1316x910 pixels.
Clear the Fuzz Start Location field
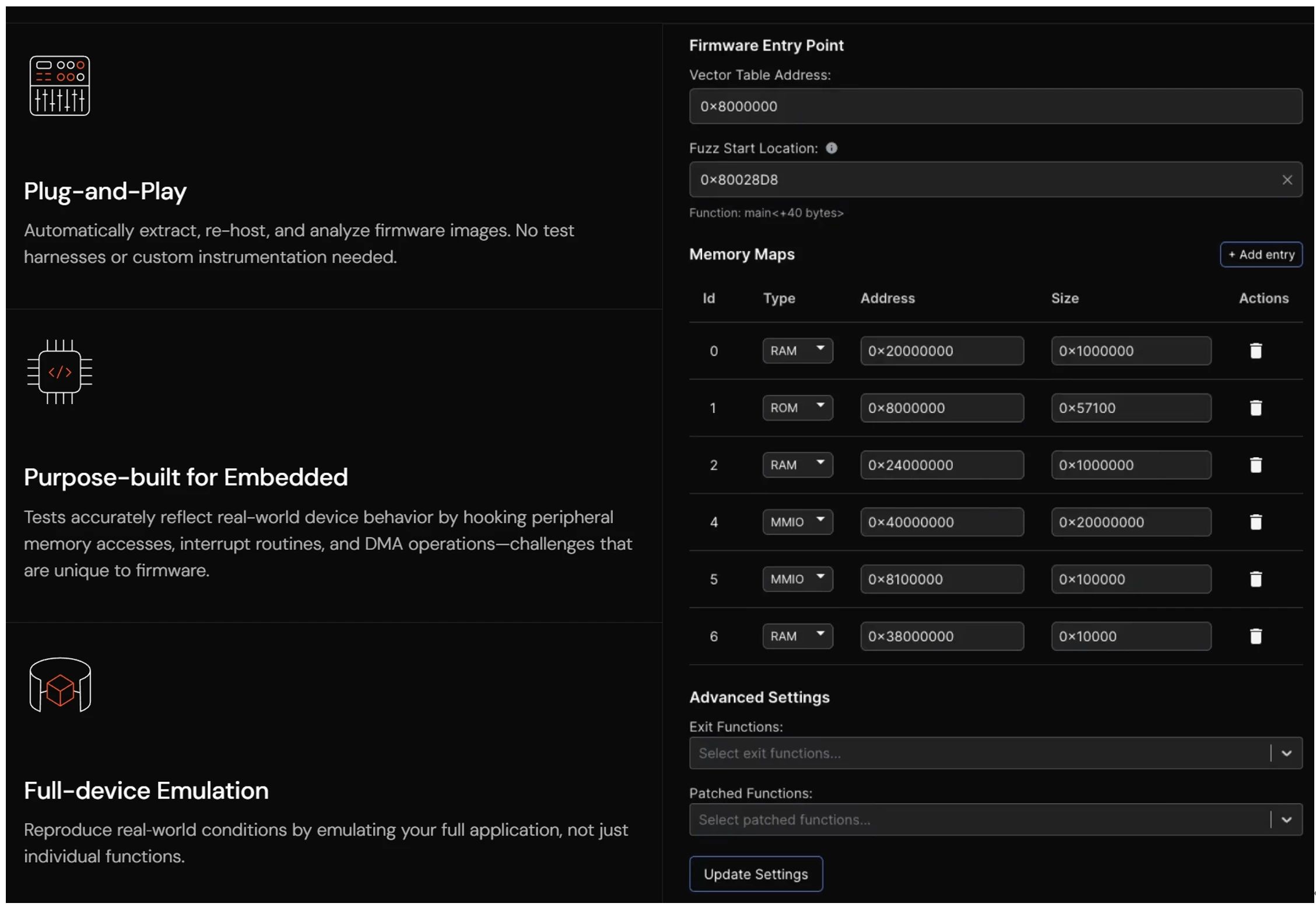(x=1287, y=180)
